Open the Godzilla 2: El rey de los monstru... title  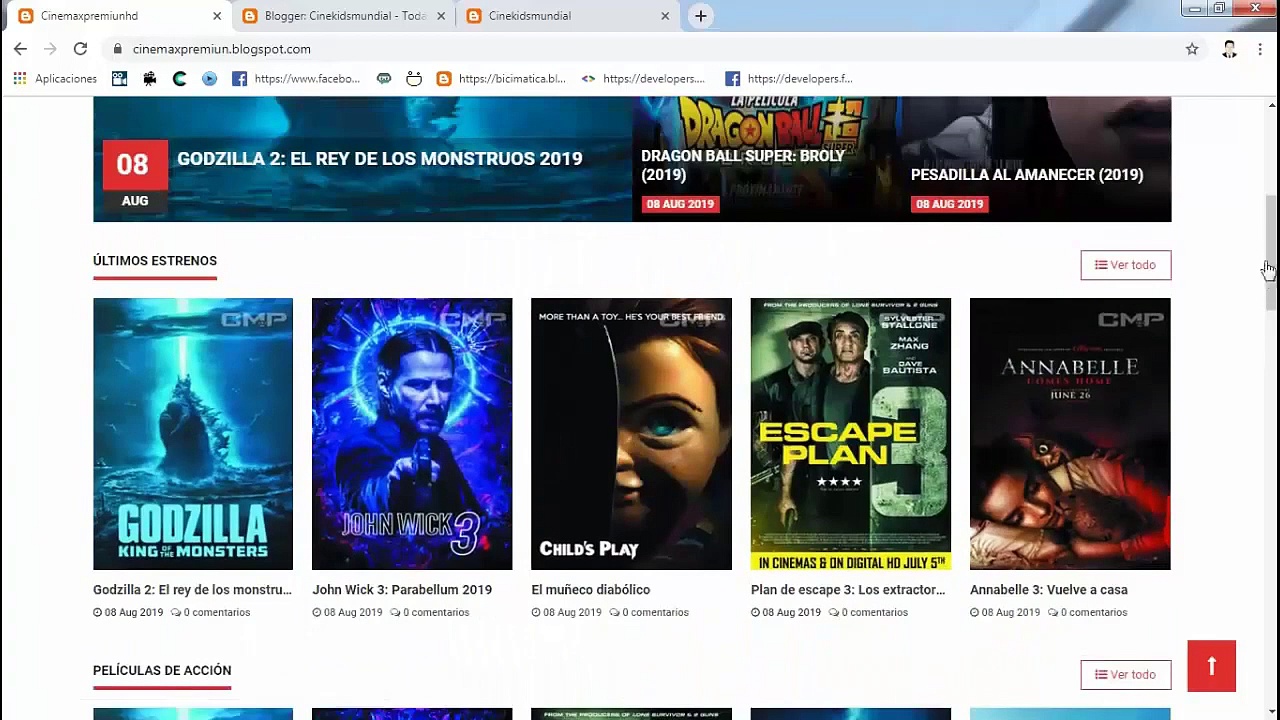(x=192, y=590)
